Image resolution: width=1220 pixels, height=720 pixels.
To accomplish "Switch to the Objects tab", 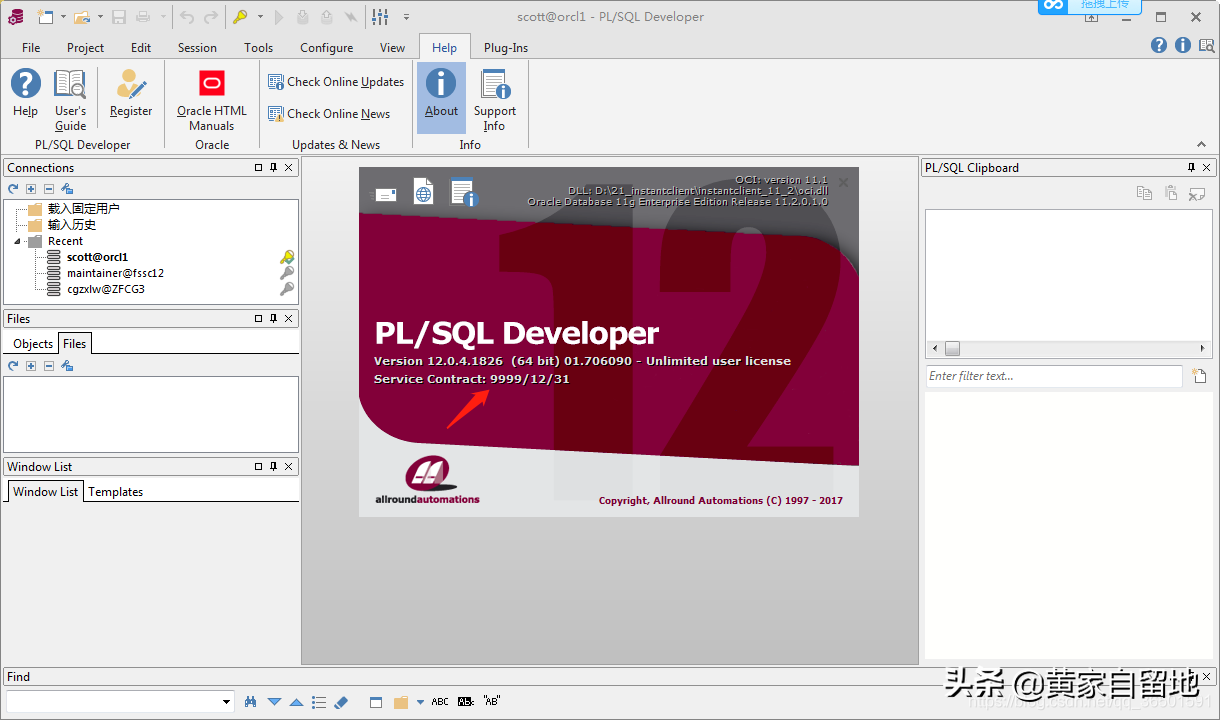I will click(x=33, y=343).
